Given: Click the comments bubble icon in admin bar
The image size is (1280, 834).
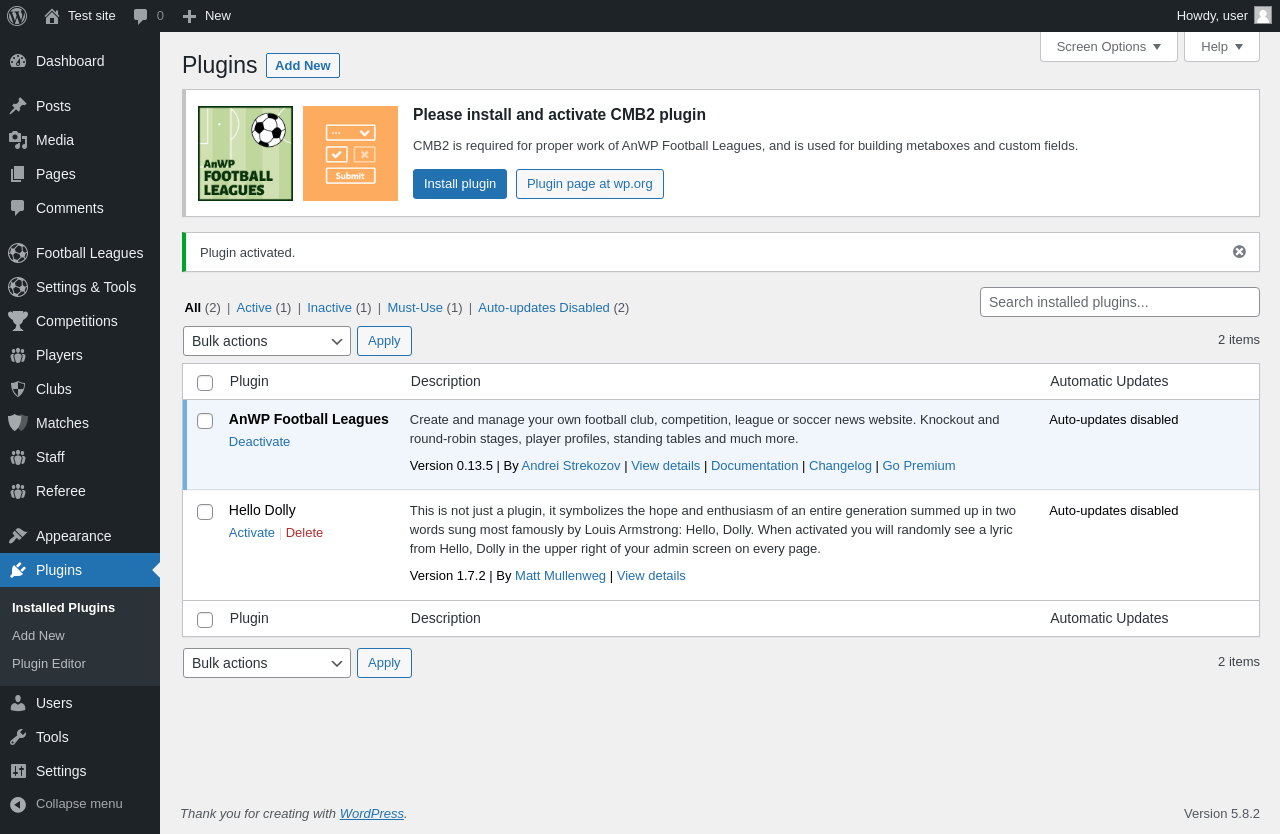Looking at the screenshot, I should tap(141, 16).
